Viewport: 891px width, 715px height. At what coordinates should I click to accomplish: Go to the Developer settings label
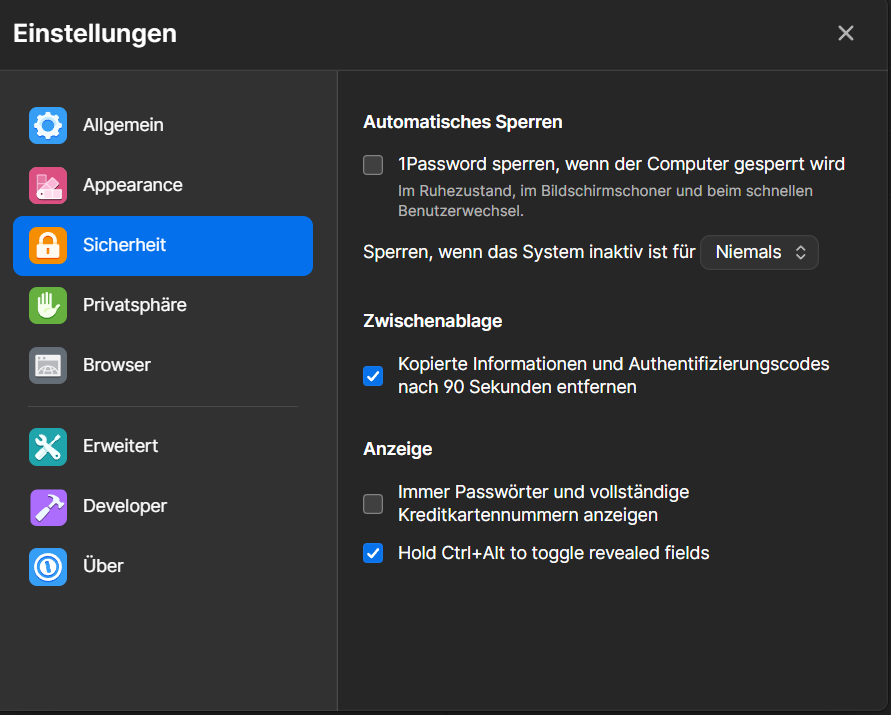[x=125, y=506]
